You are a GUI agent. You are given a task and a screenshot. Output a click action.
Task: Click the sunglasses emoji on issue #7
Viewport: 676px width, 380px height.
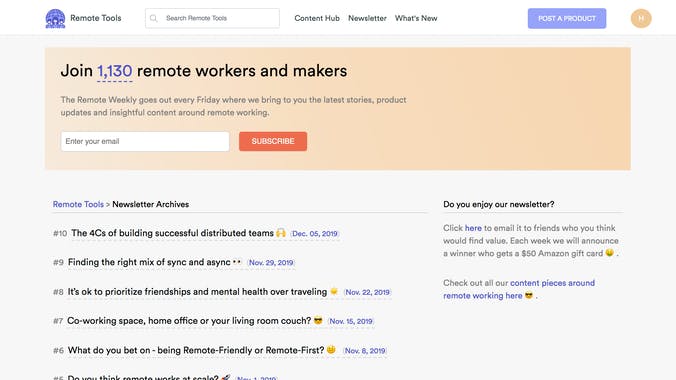point(318,320)
